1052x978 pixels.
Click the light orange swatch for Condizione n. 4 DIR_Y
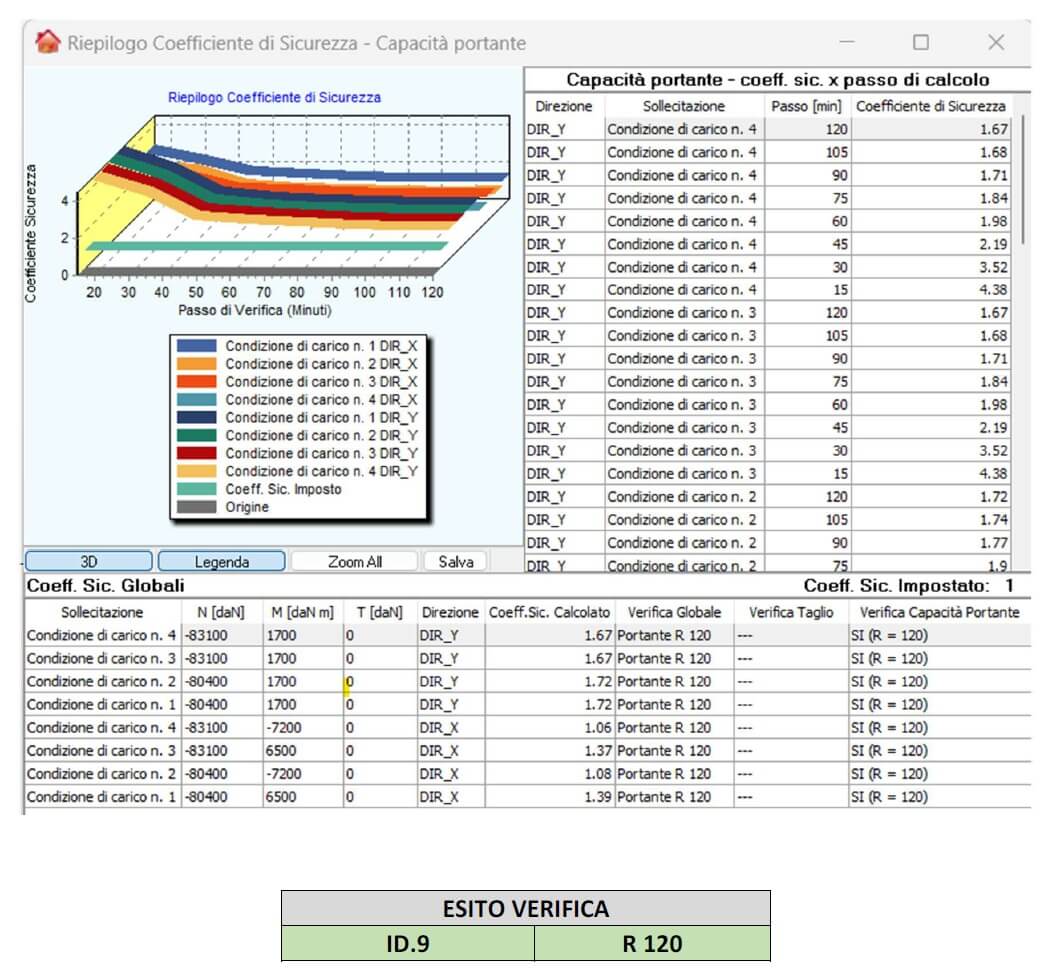pos(197,471)
